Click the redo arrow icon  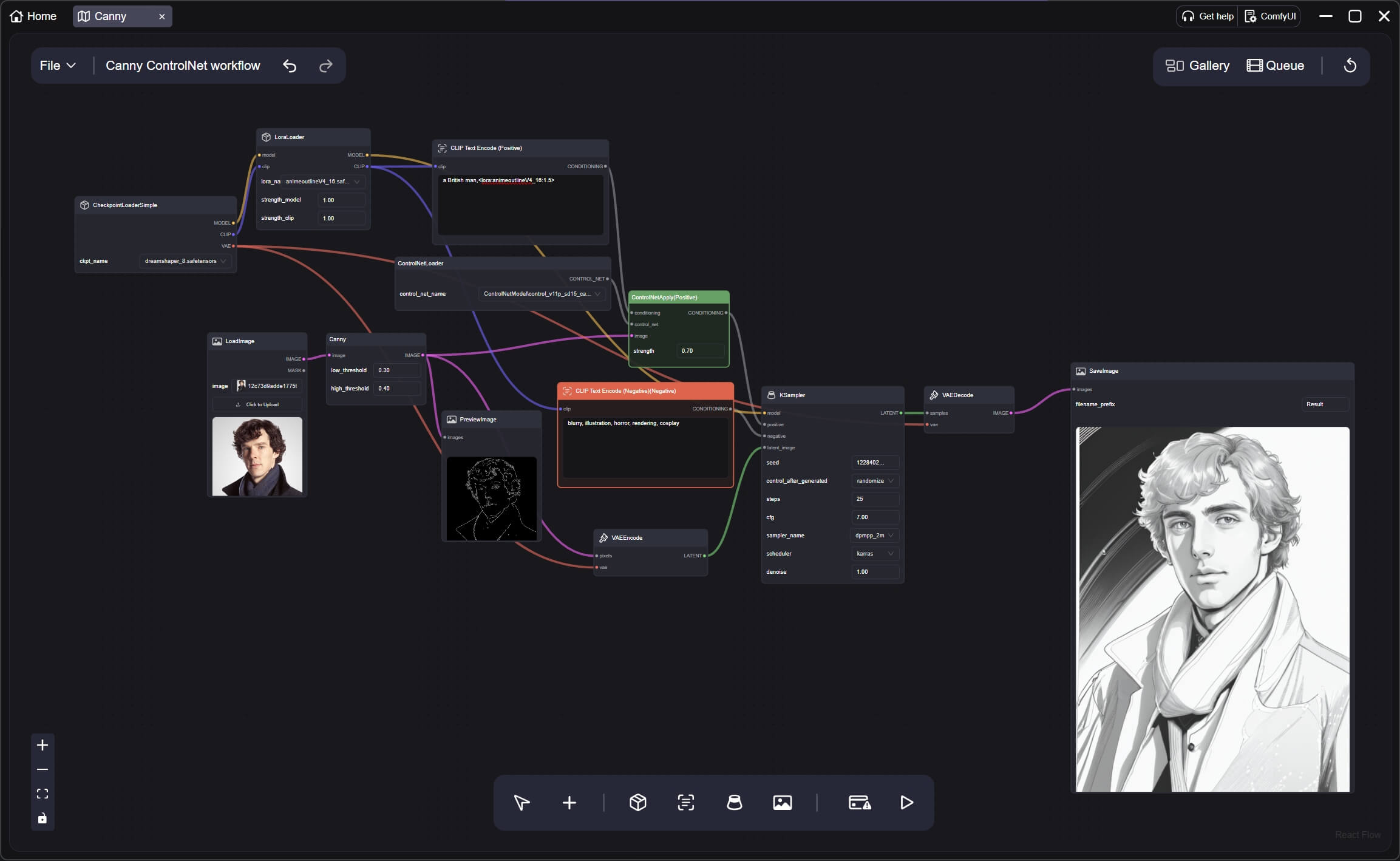[326, 66]
